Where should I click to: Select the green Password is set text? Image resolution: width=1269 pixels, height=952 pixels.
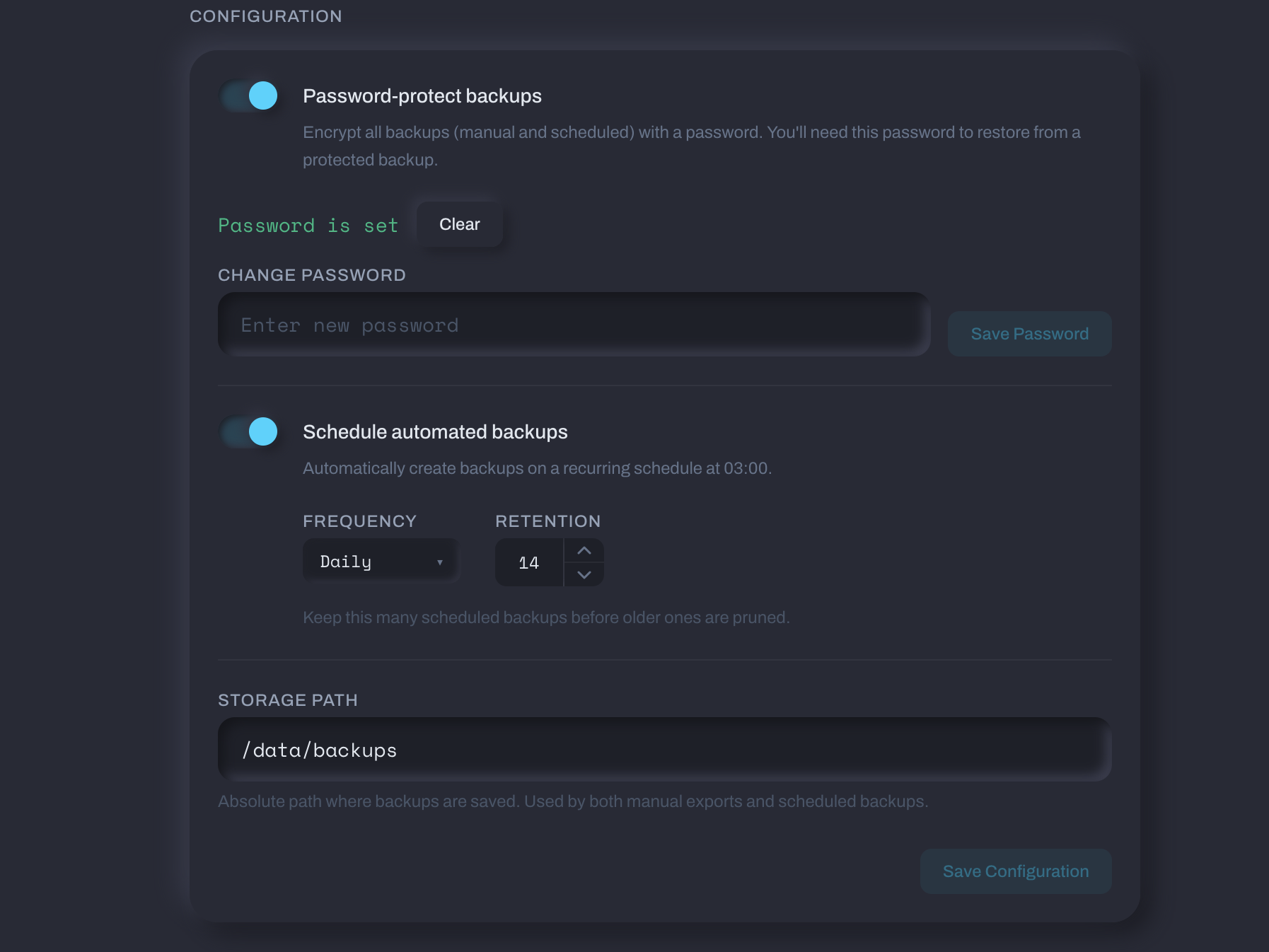308,225
